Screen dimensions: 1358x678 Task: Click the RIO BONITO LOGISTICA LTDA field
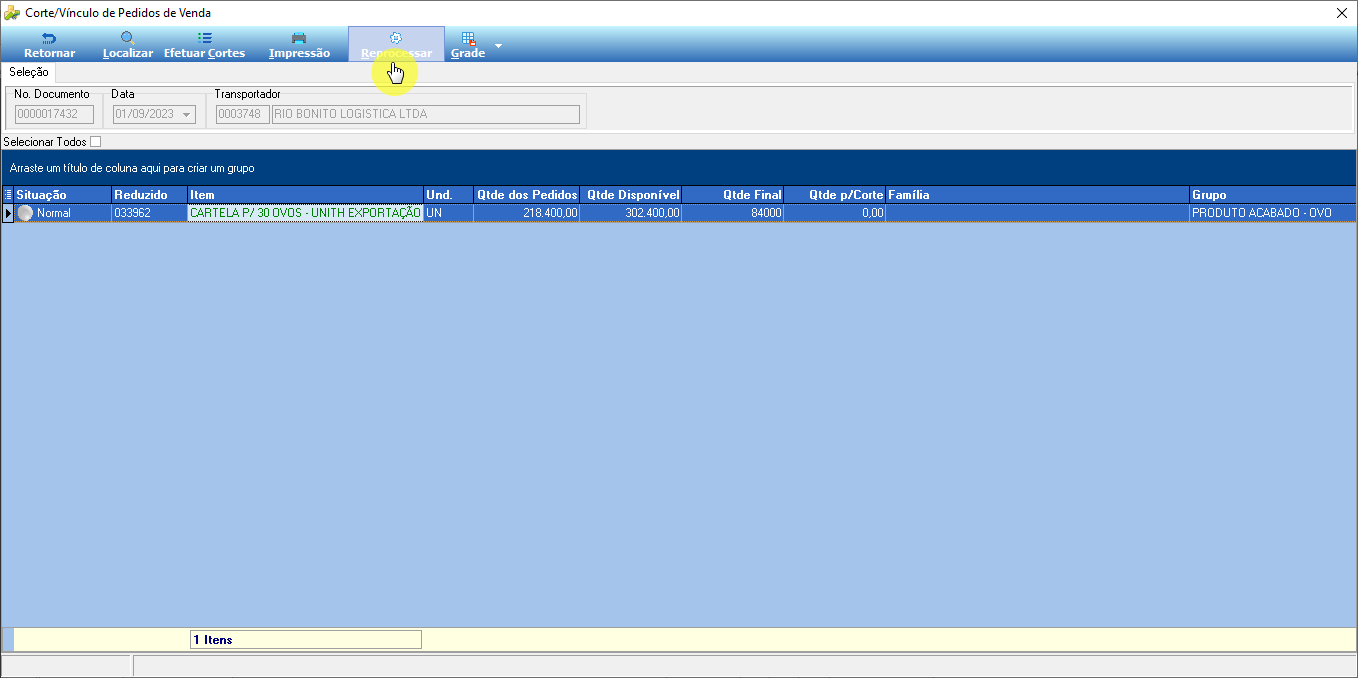click(x=426, y=114)
